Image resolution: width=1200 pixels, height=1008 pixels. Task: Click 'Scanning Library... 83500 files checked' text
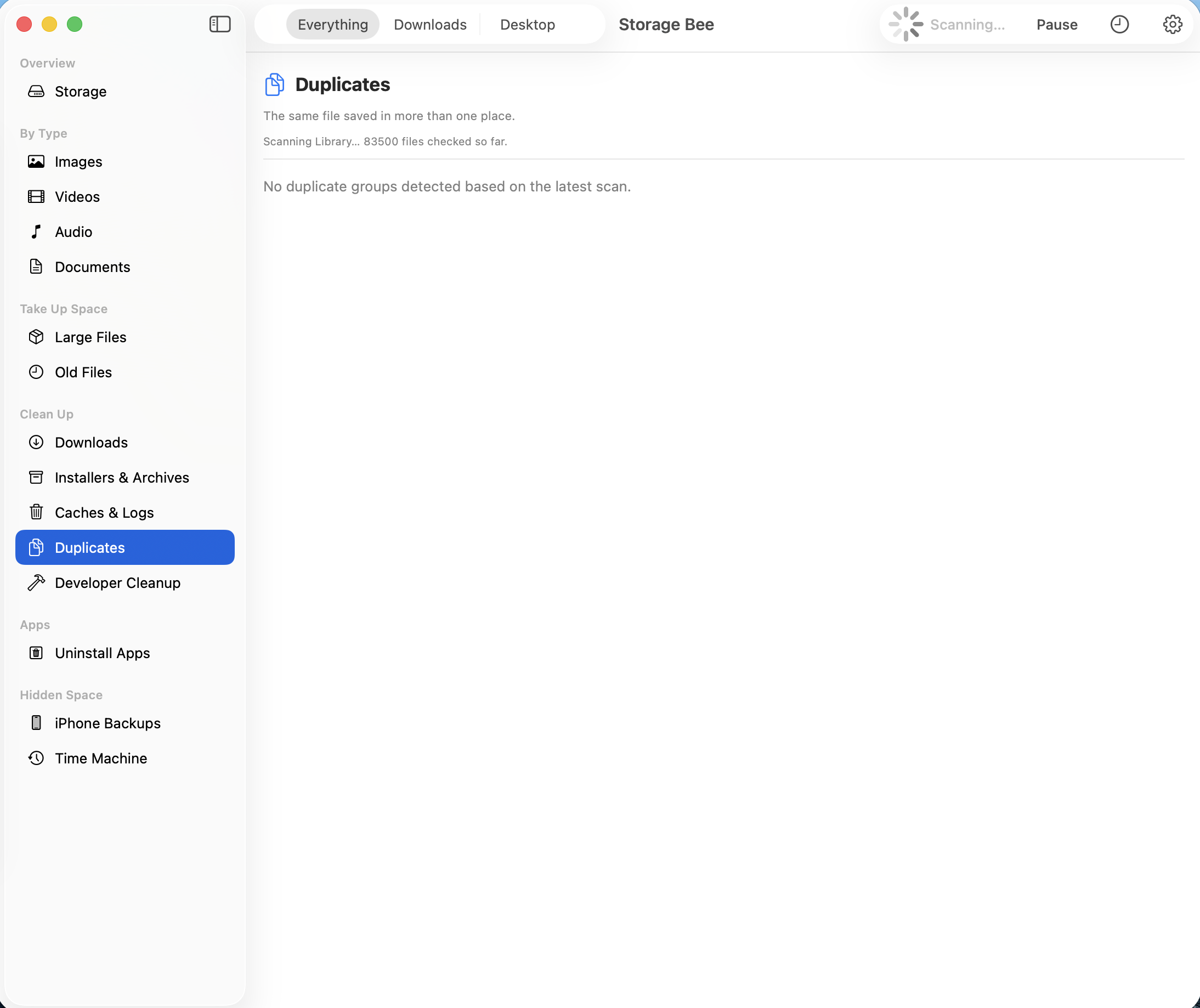(x=385, y=141)
